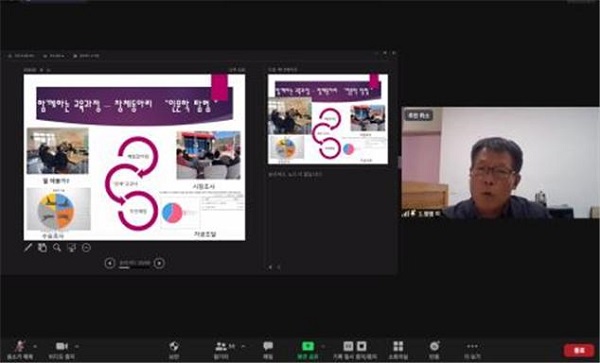Image resolution: width=600 pixels, height=363 pixels.
Task: Open the audio options caret beside the microphone
Action: (35, 346)
